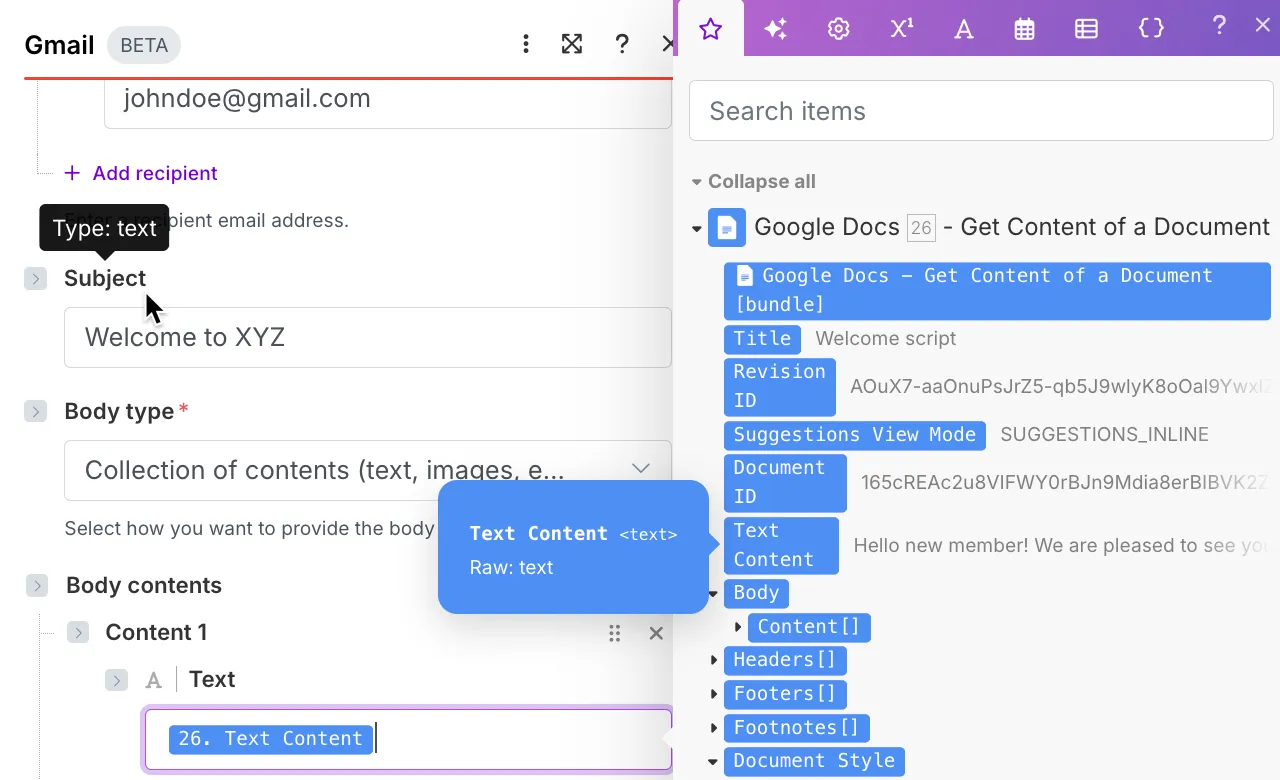Open Gmail module help icon

point(622,44)
